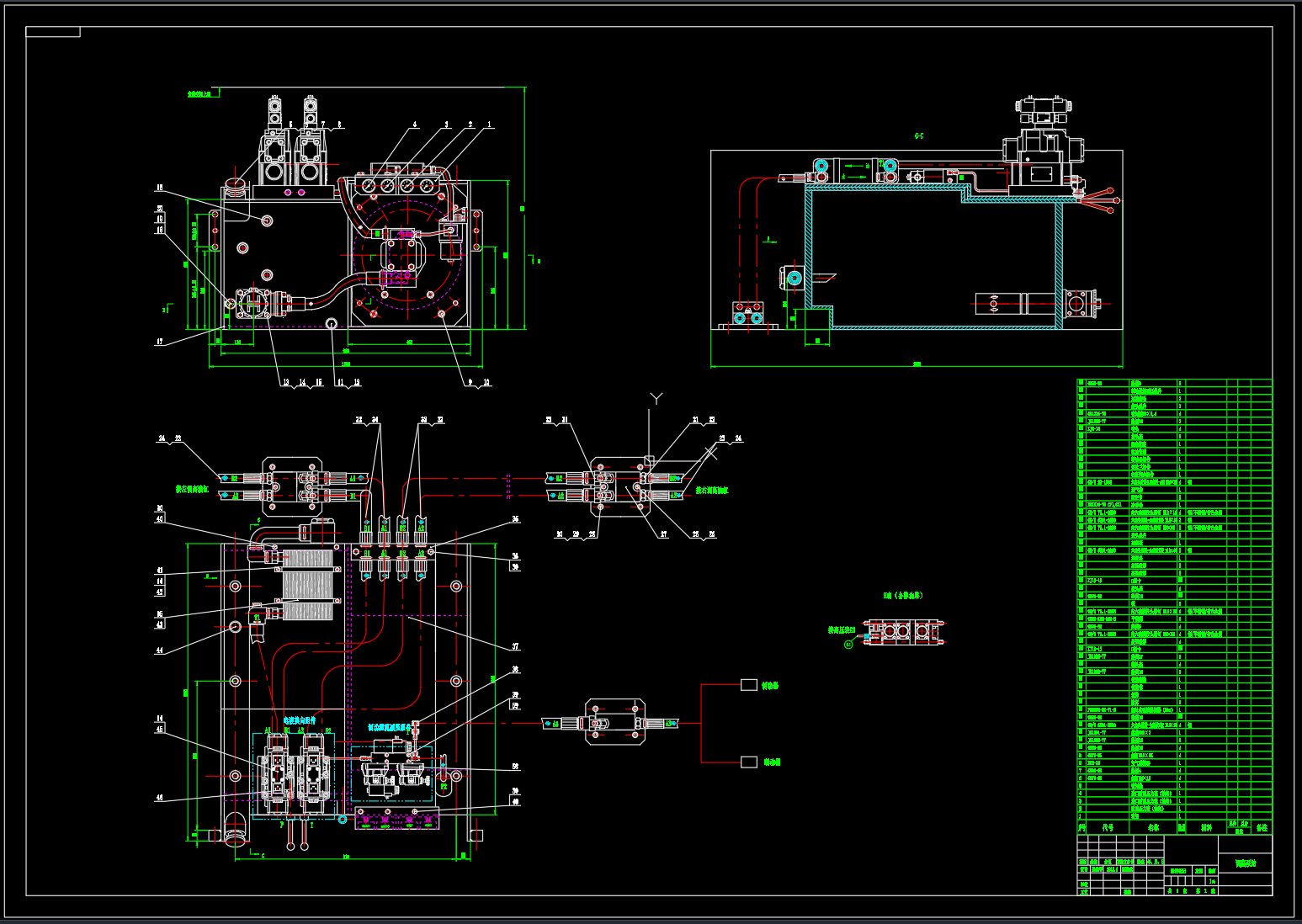
Task: Select part balloon number 37
Action: point(516,646)
